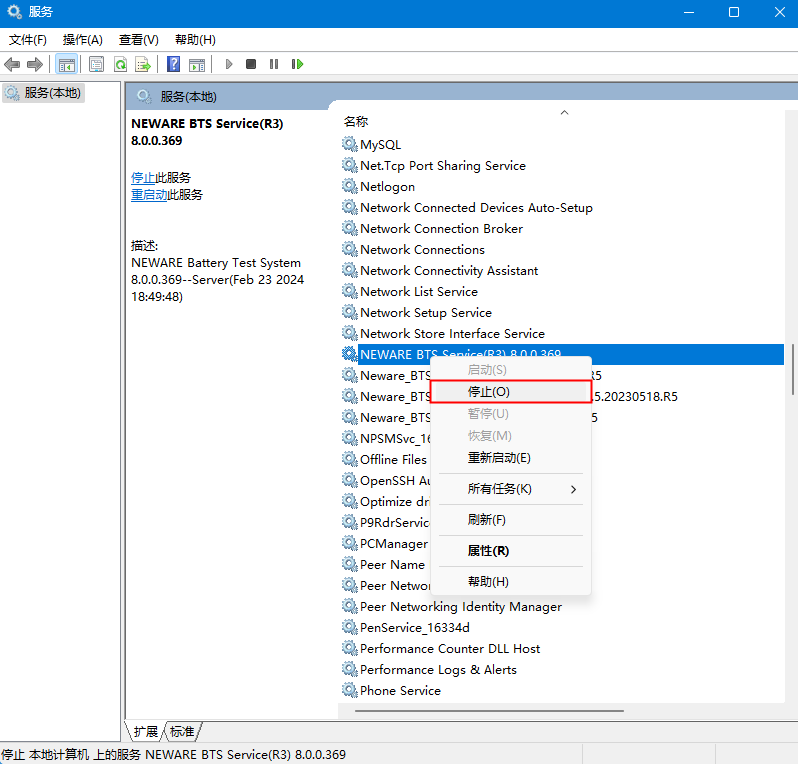Viewport: 798px width, 764px height.
Task: Choose 停止(O) in the context menu
Action: point(511,391)
